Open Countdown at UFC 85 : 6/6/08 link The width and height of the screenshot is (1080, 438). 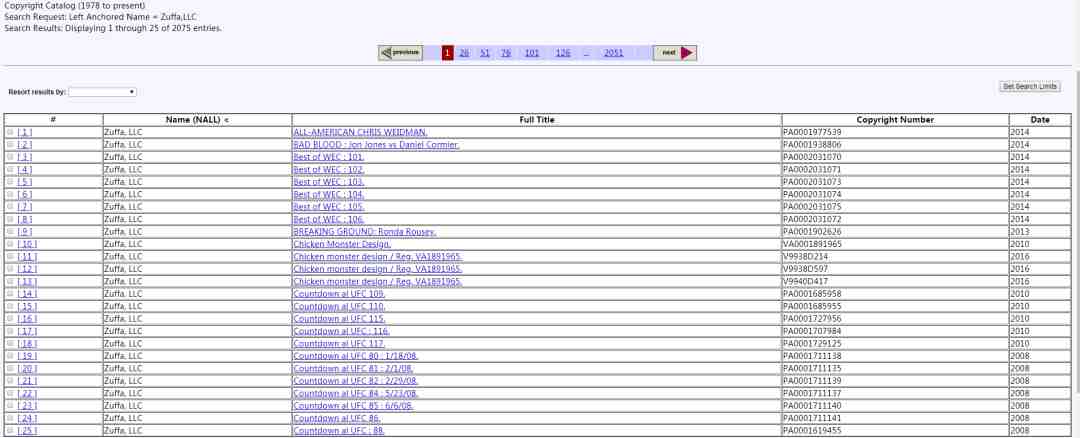tap(353, 406)
